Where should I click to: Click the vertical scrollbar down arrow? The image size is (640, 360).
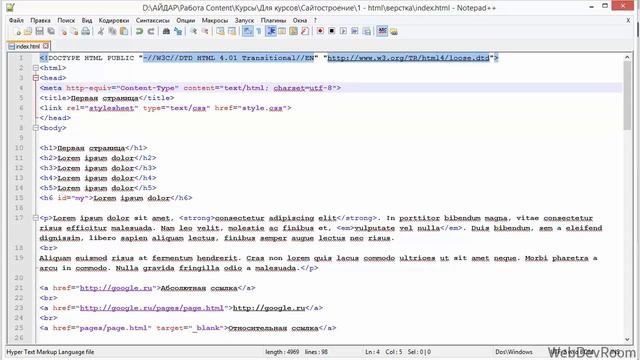click(627, 339)
